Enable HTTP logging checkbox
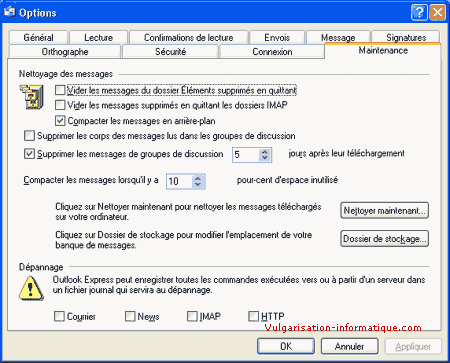450x363 pixels. pos(253,316)
